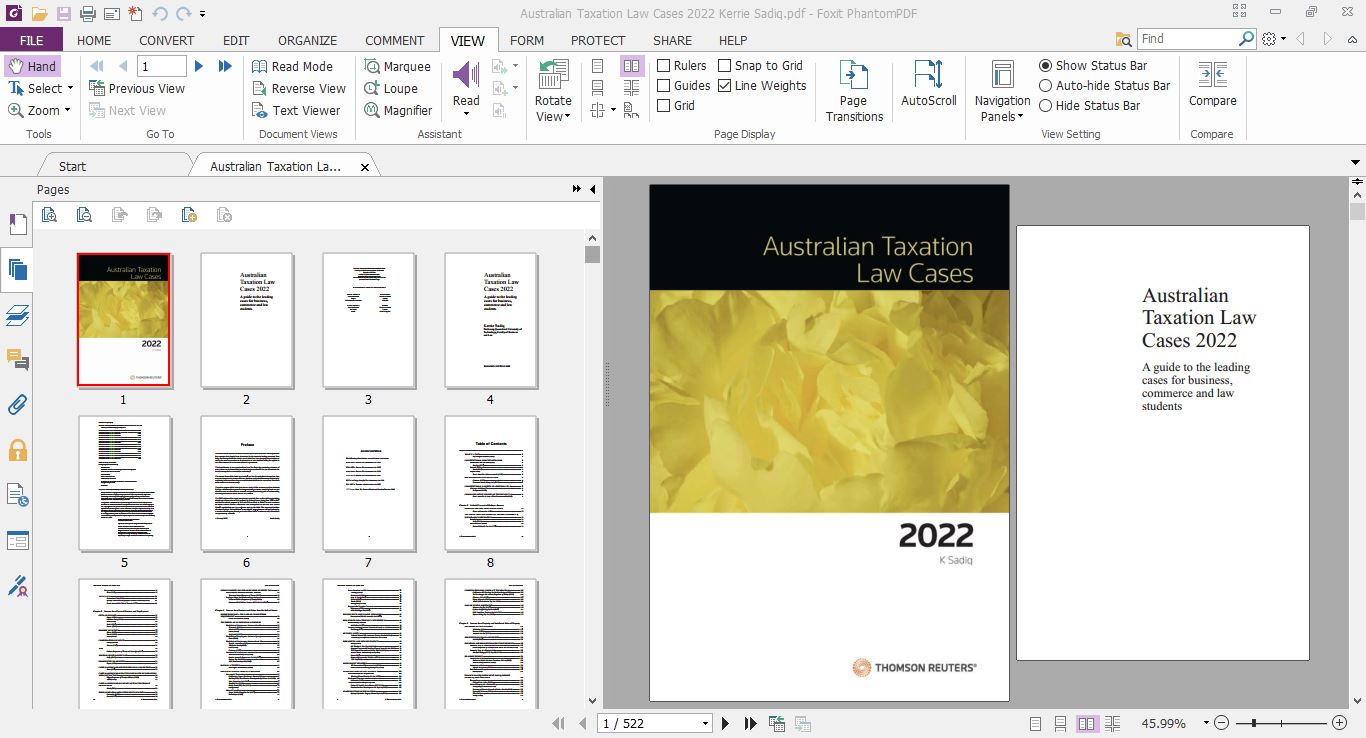Enlarge page thumbnails in Pages panel
This screenshot has width=1366, height=738.
click(49, 214)
